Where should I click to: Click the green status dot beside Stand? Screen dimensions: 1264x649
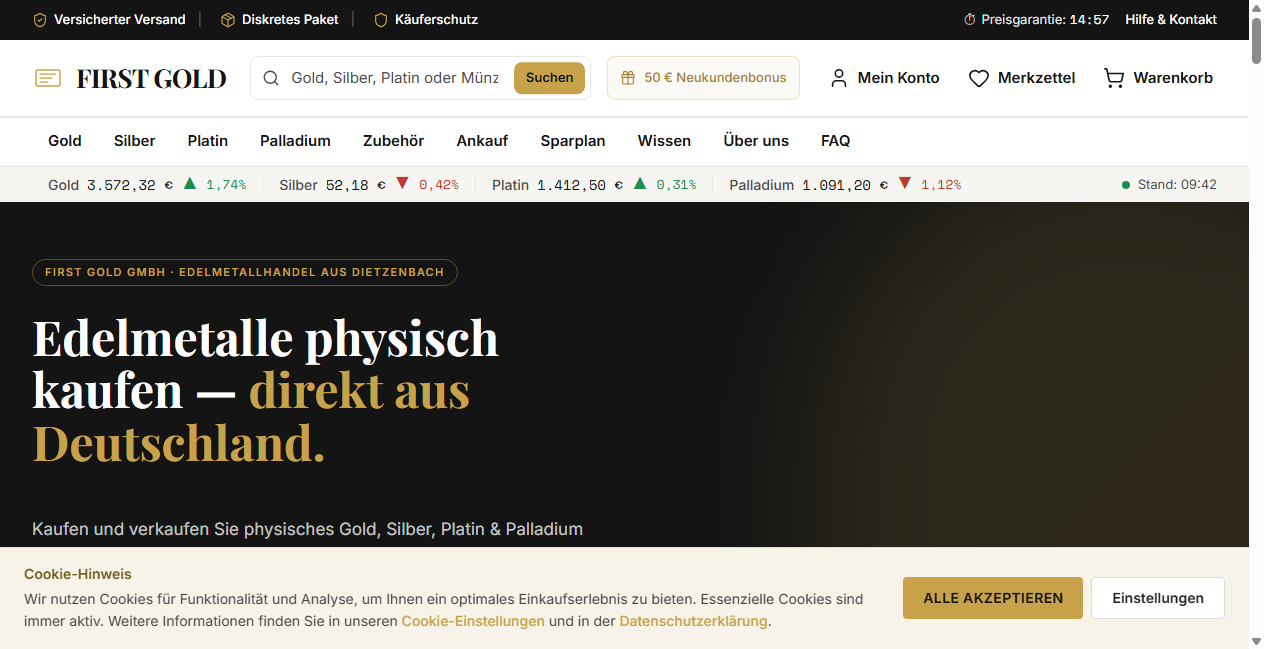coord(1126,185)
